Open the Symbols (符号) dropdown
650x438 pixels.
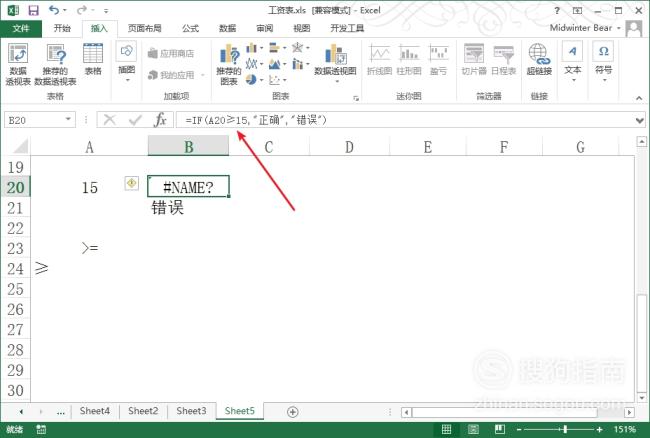coord(603,61)
